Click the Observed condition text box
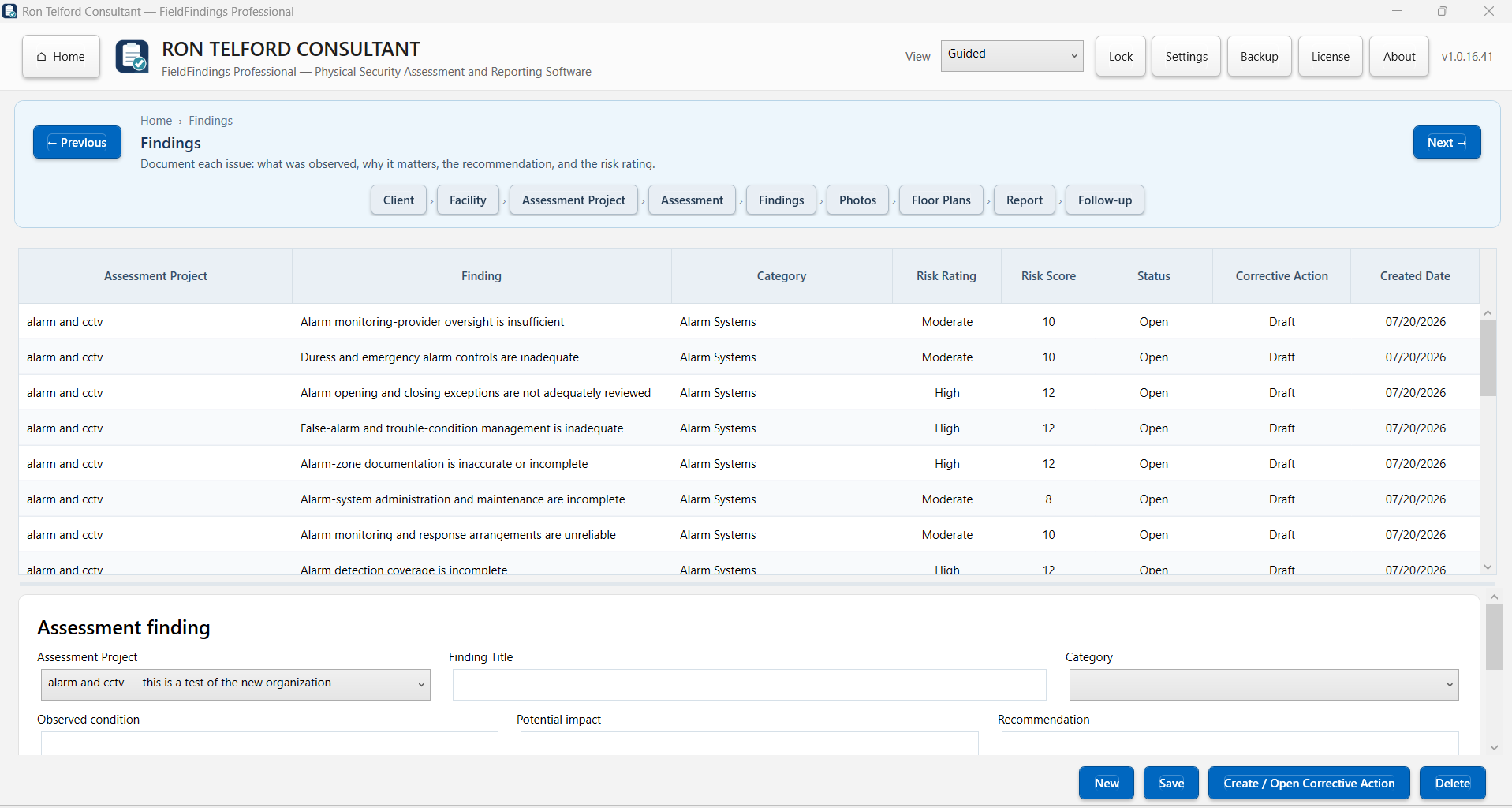This screenshot has height=808, width=1512. pos(270,743)
